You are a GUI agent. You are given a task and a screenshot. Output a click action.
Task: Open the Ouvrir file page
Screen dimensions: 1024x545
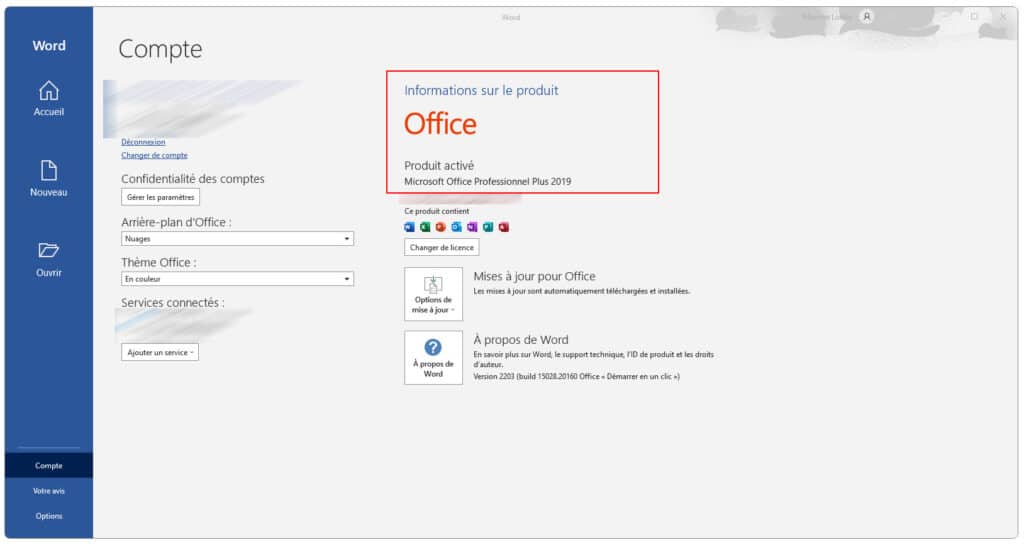pyautogui.click(x=49, y=259)
